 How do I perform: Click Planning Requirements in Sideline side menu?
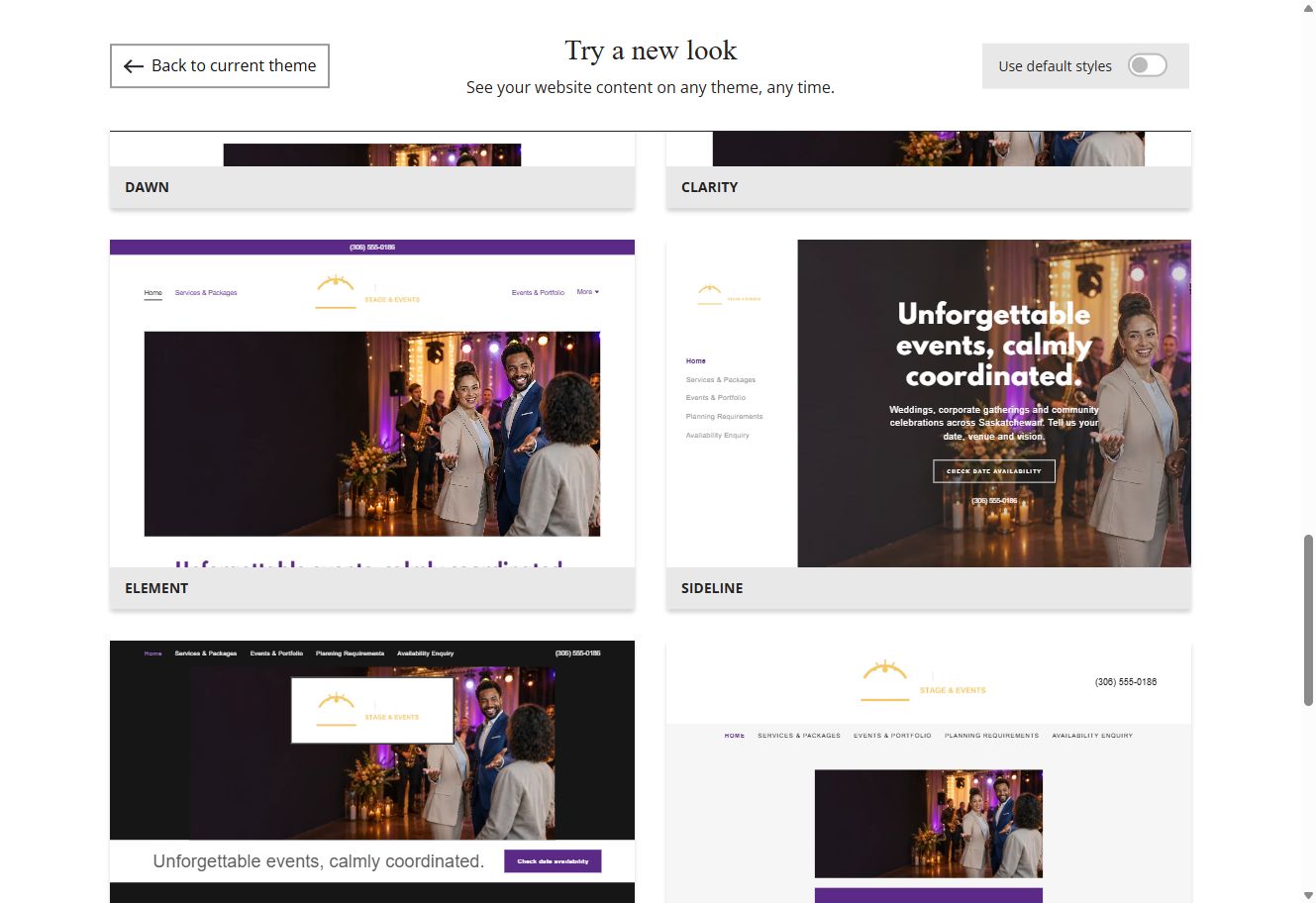point(724,417)
